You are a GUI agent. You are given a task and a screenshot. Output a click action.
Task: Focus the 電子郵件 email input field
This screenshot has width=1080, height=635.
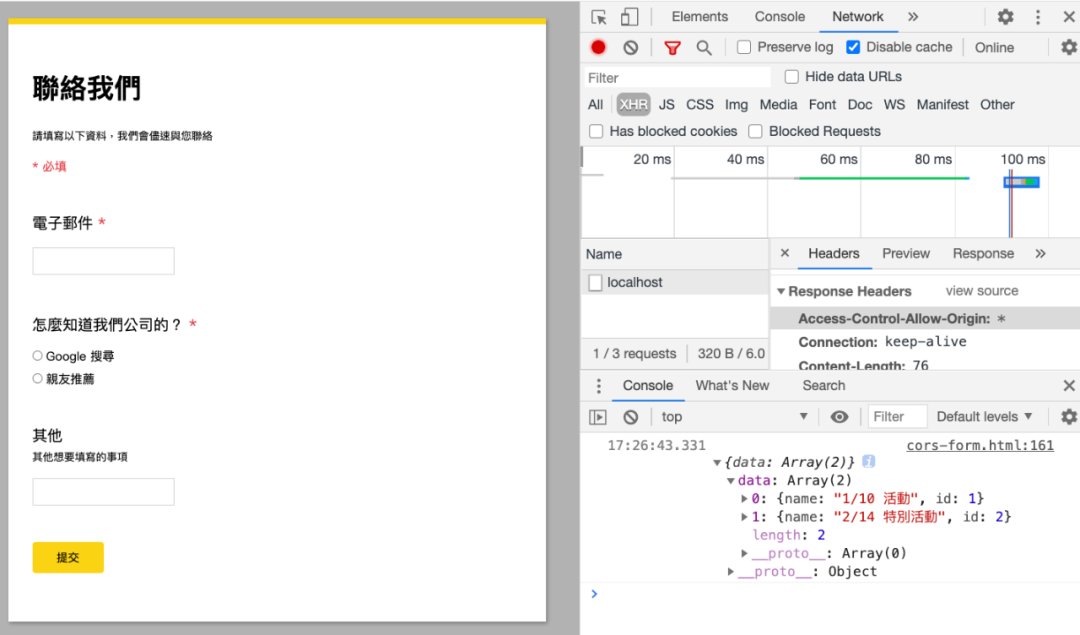[x=103, y=261]
